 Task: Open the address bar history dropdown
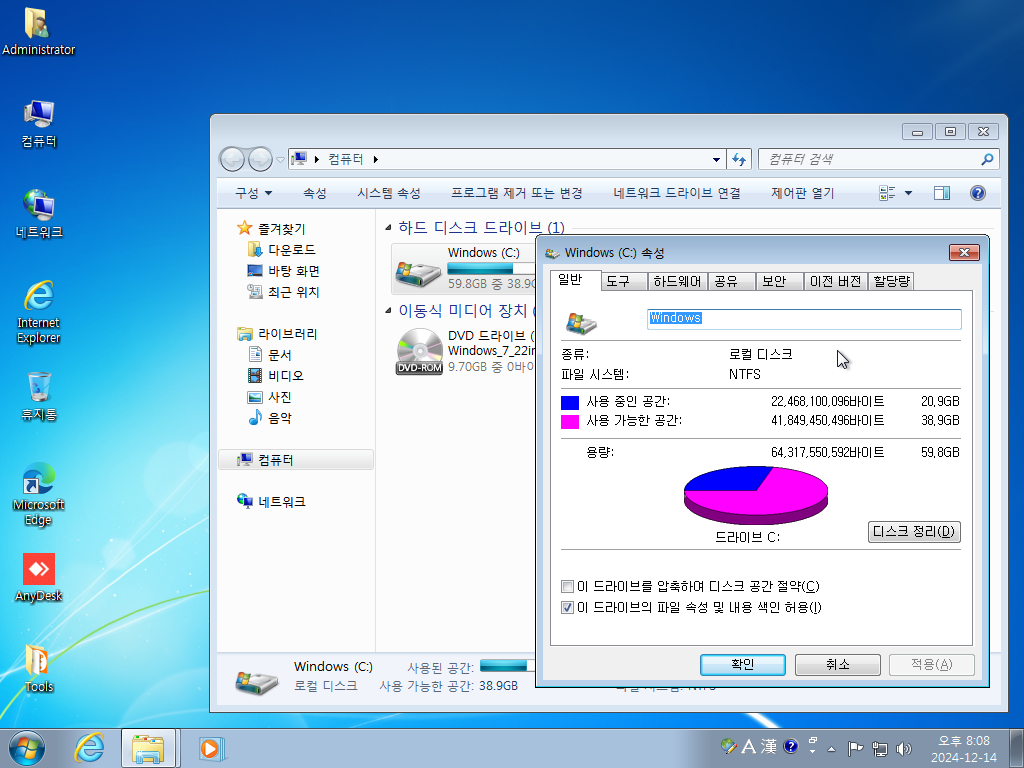coord(716,159)
